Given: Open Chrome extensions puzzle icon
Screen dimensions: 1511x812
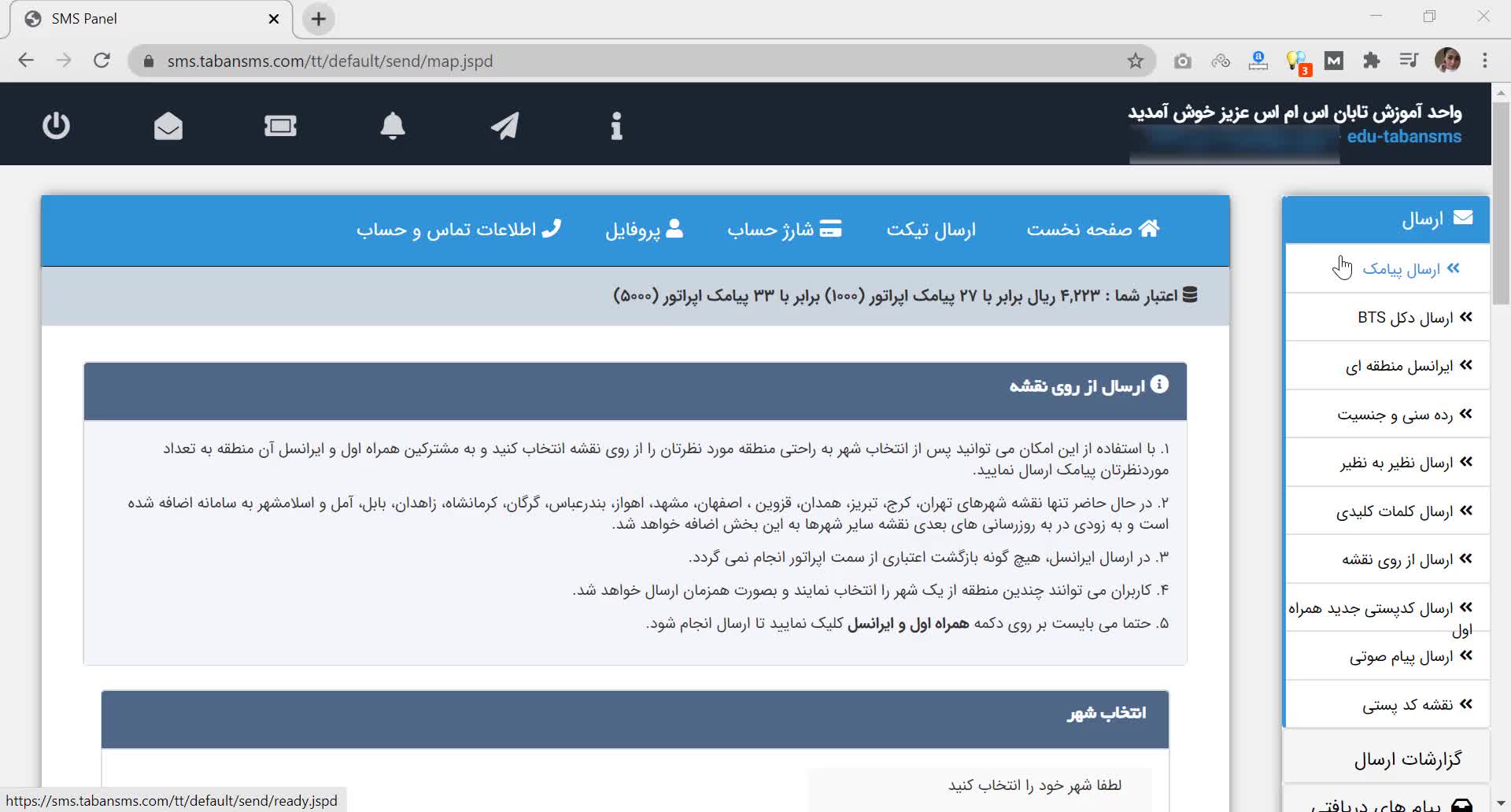Looking at the screenshot, I should tap(1371, 61).
